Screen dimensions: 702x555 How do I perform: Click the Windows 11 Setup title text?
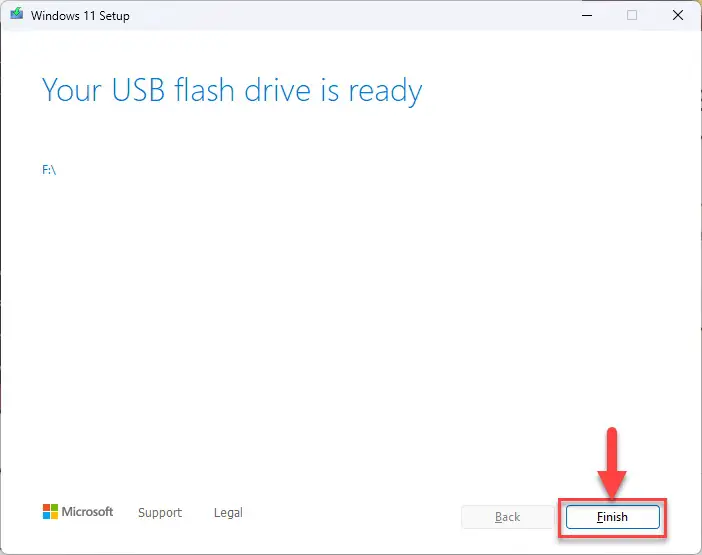click(x=80, y=16)
